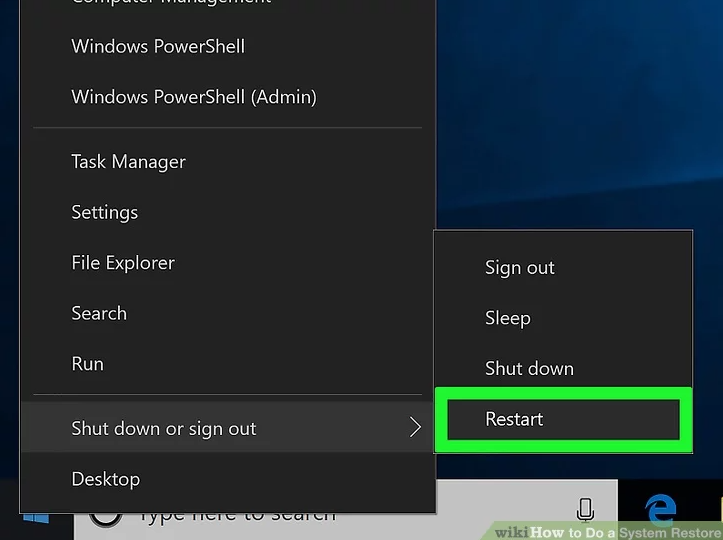Screen dimensions: 723x540
Task: Choose Desktop at the menu bottom
Action: (105, 479)
